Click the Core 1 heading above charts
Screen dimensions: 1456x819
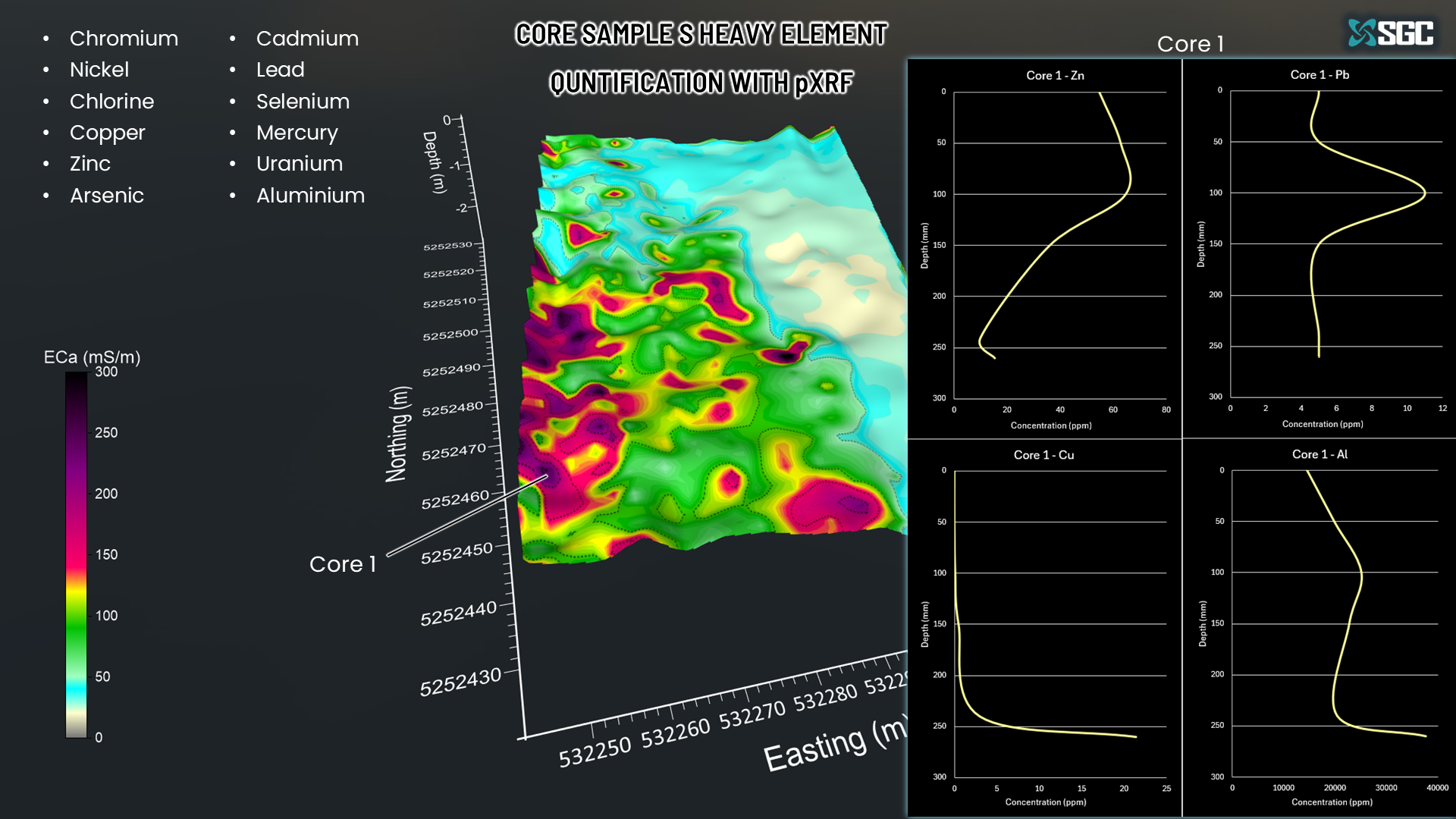1190,44
